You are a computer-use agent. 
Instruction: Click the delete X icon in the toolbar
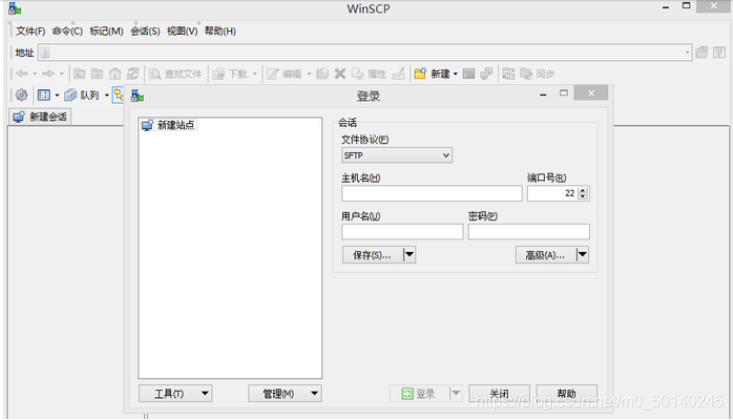(340, 73)
